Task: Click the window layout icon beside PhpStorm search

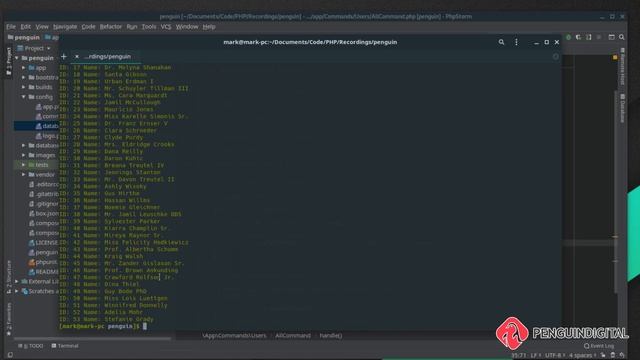Action: pyautogui.click(x=611, y=37)
